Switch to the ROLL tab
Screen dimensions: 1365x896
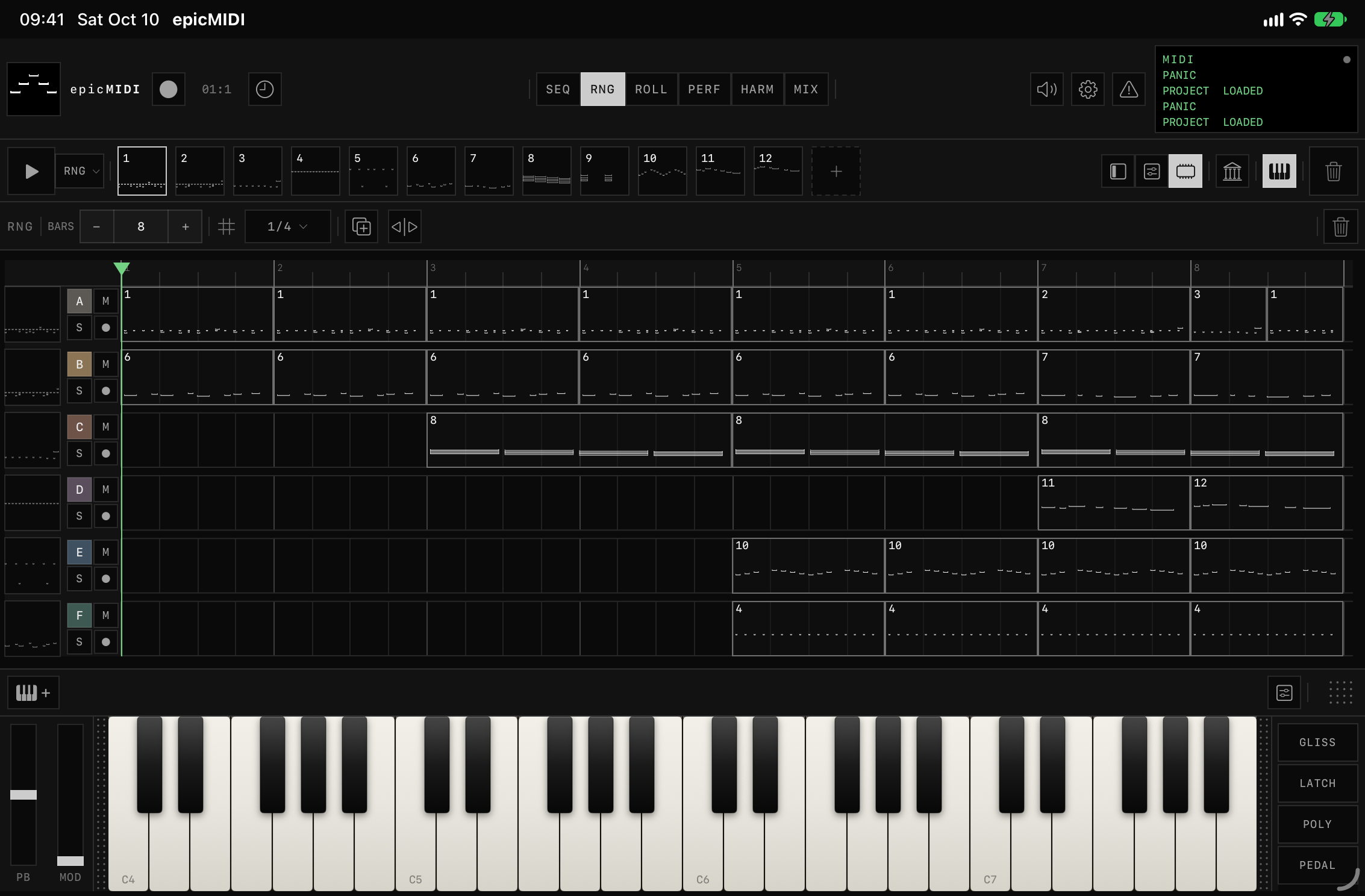coord(651,89)
